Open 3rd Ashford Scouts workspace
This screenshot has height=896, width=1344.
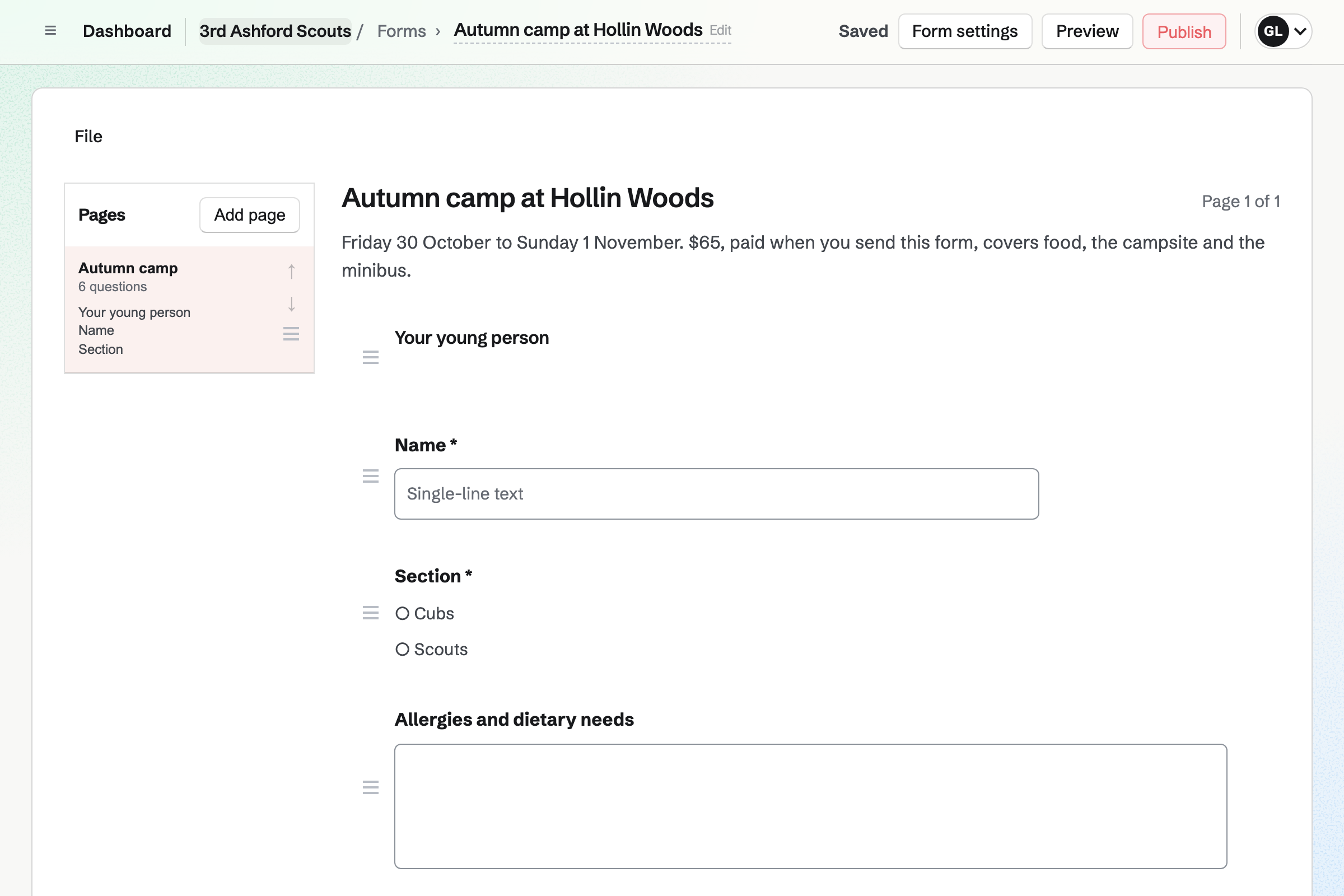[275, 31]
